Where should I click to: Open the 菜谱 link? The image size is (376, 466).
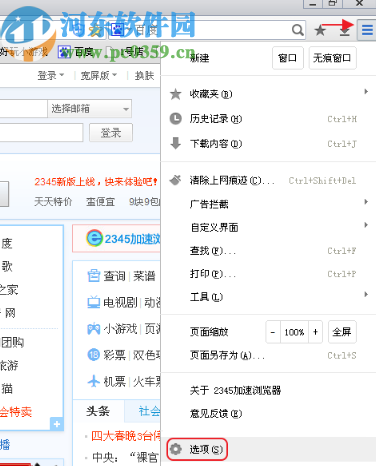point(144,276)
